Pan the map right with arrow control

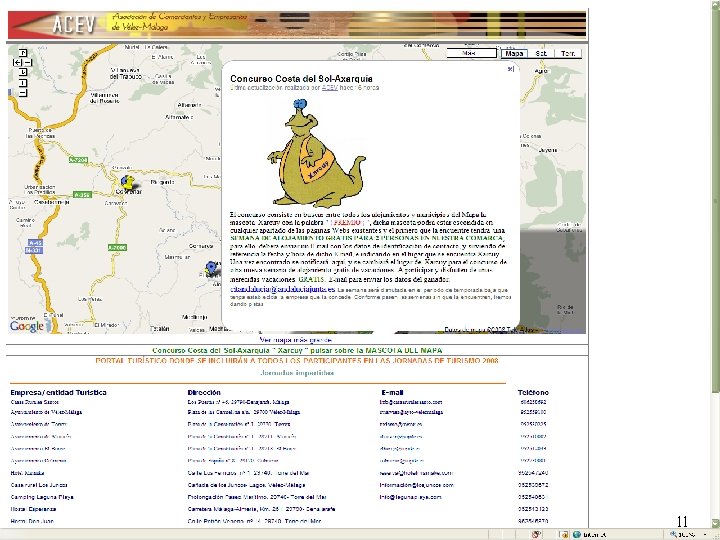pyautogui.click(x=28, y=62)
